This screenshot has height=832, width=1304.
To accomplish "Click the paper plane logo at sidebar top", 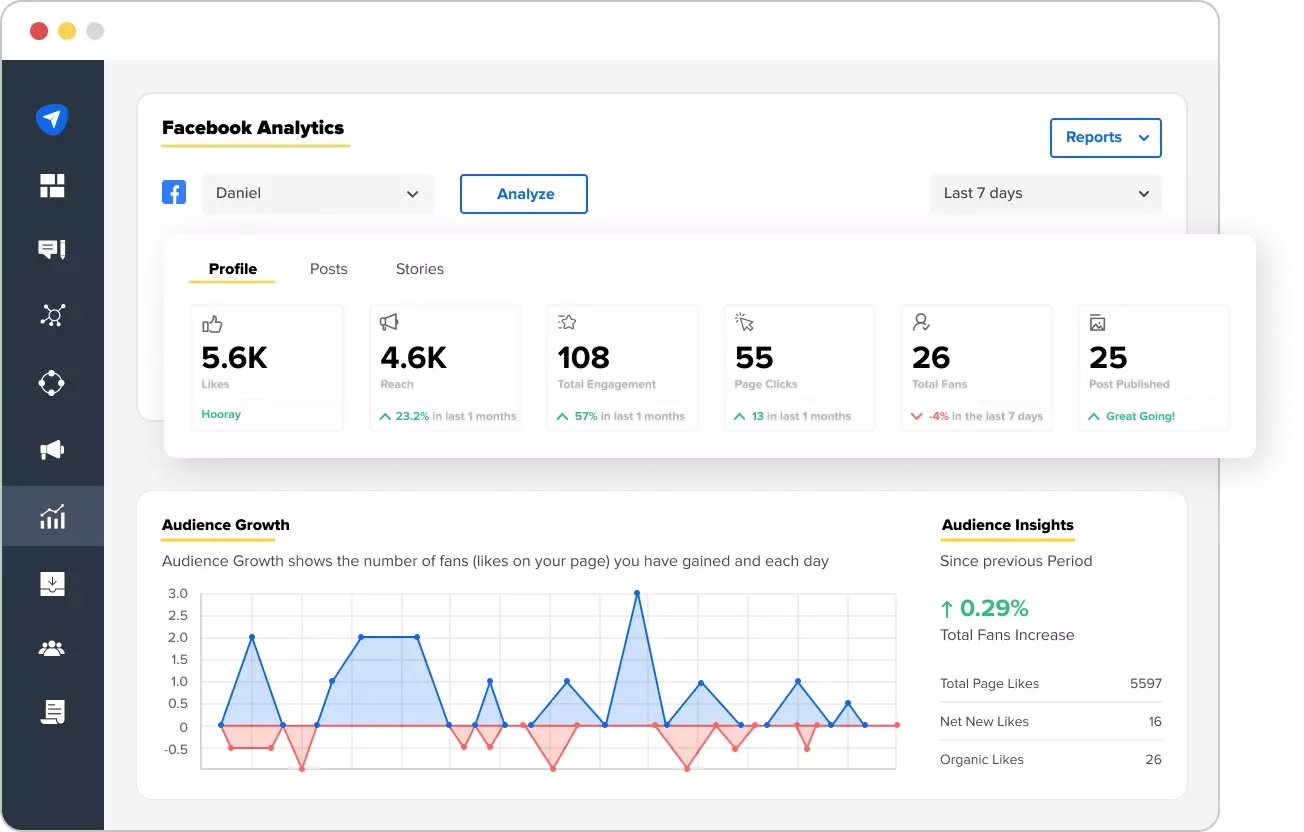I will pos(52,119).
